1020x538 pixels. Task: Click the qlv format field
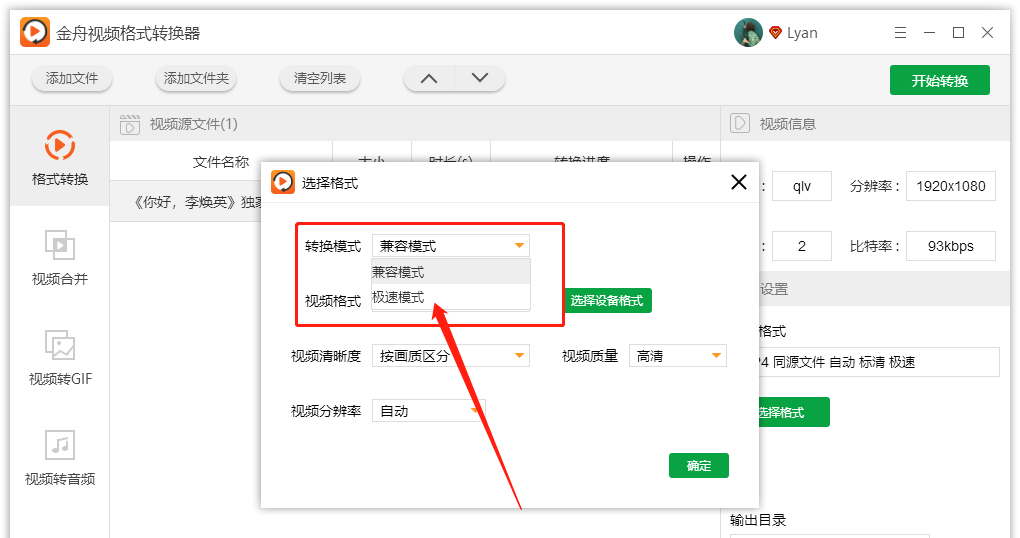(x=802, y=186)
